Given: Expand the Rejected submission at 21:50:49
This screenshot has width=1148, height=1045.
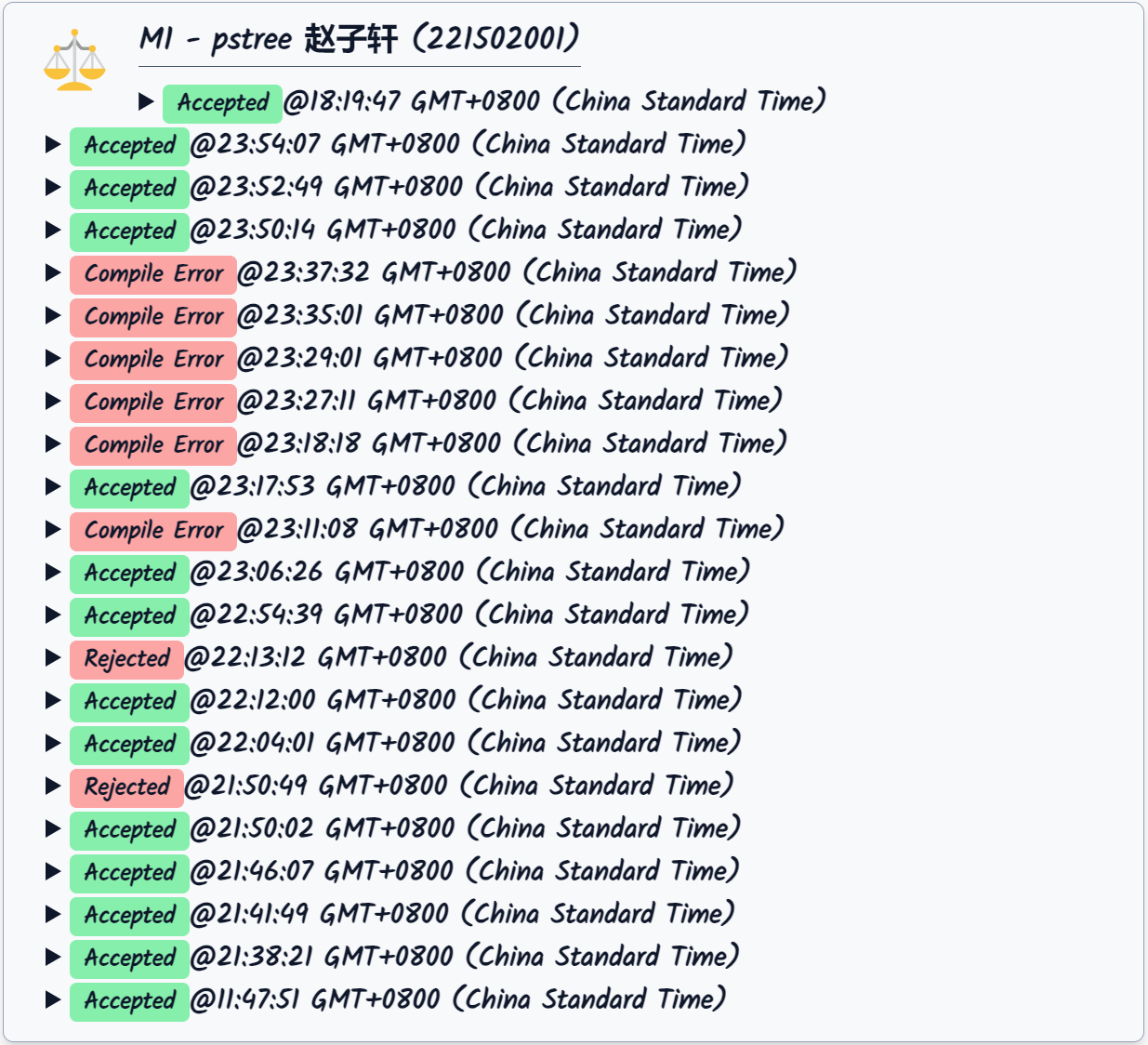Looking at the screenshot, I should click(53, 786).
